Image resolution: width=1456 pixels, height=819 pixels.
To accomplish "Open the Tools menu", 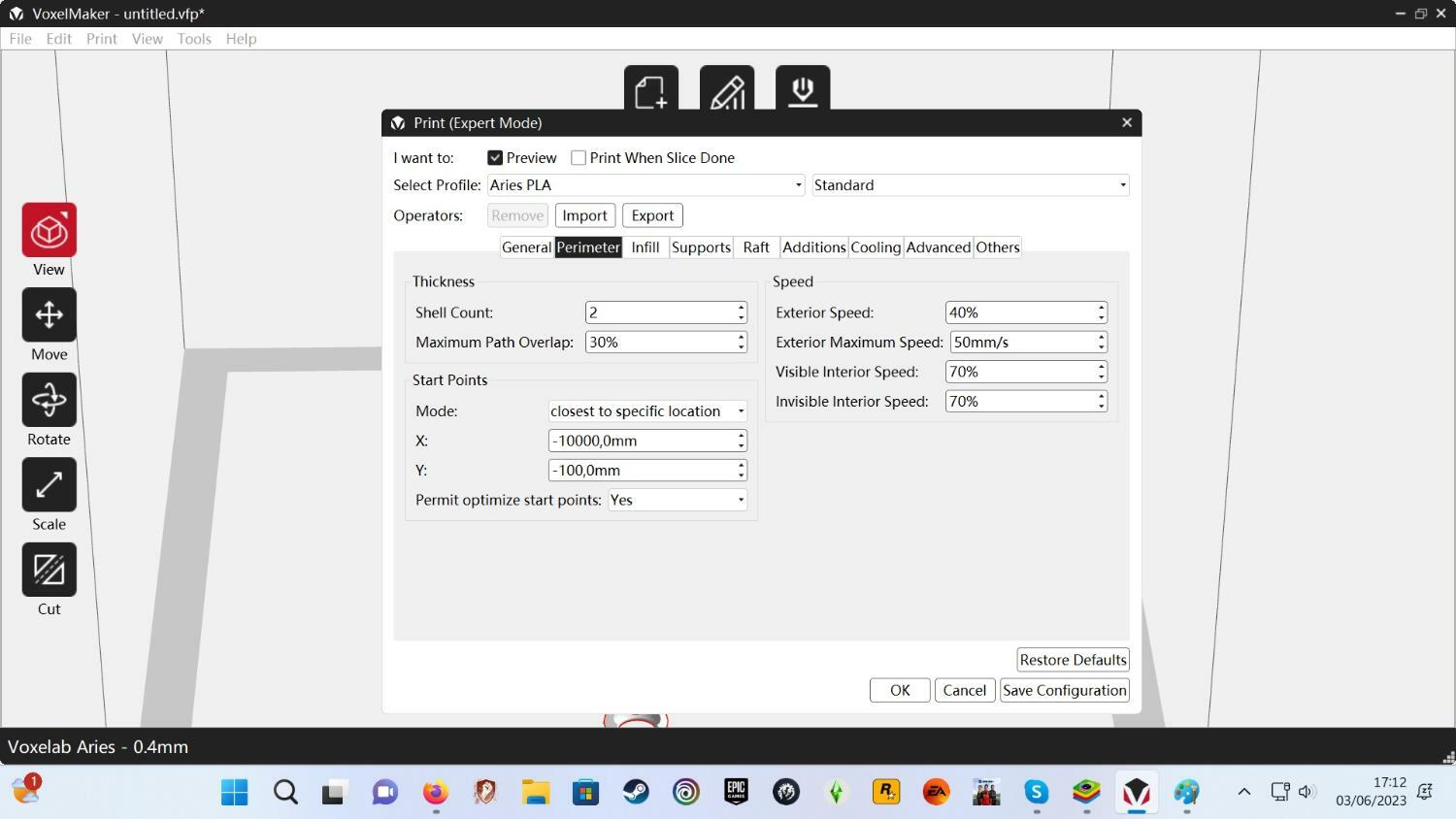I will [x=193, y=39].
